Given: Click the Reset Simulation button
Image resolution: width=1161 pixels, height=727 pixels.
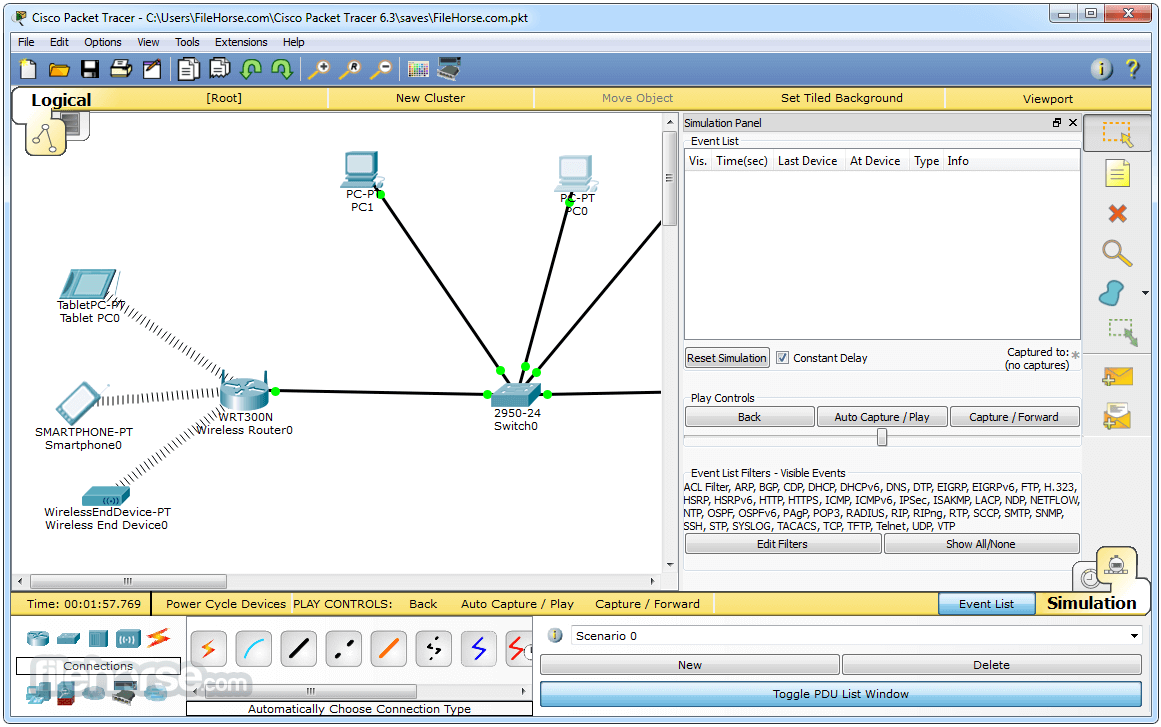Looking at the screenshot, I should pyautogui.click(x=727, y=358).
